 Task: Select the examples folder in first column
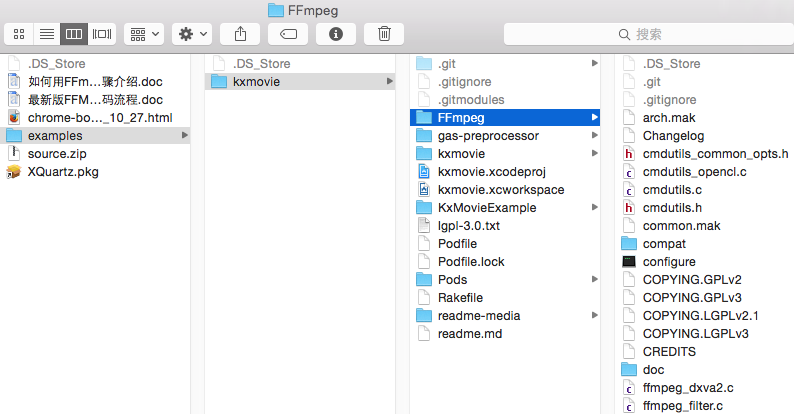(96, 136)
